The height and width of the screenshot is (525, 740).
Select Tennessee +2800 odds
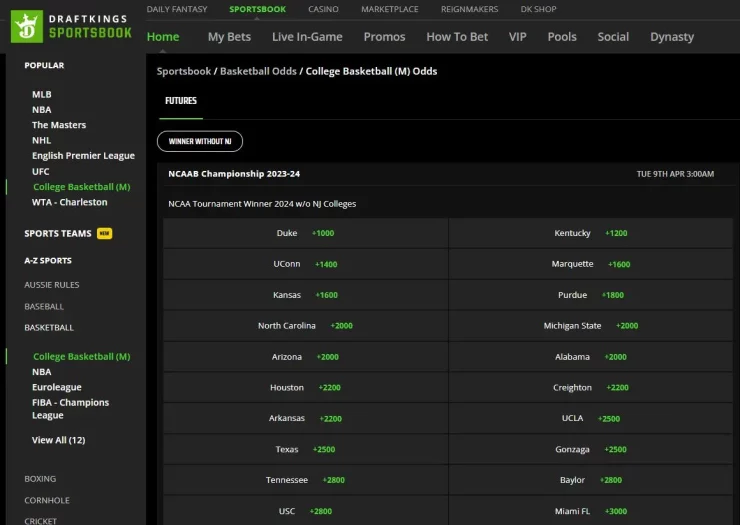[305, 480]
